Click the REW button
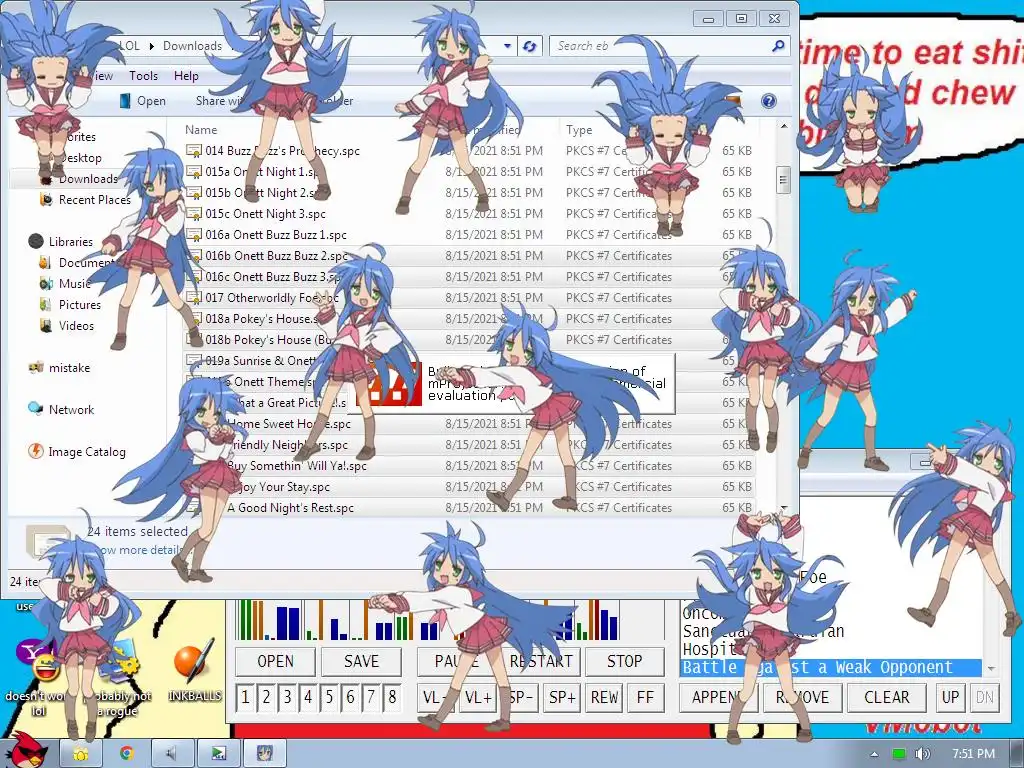Viewport: 1024px width, 768px height. [604, 697]
